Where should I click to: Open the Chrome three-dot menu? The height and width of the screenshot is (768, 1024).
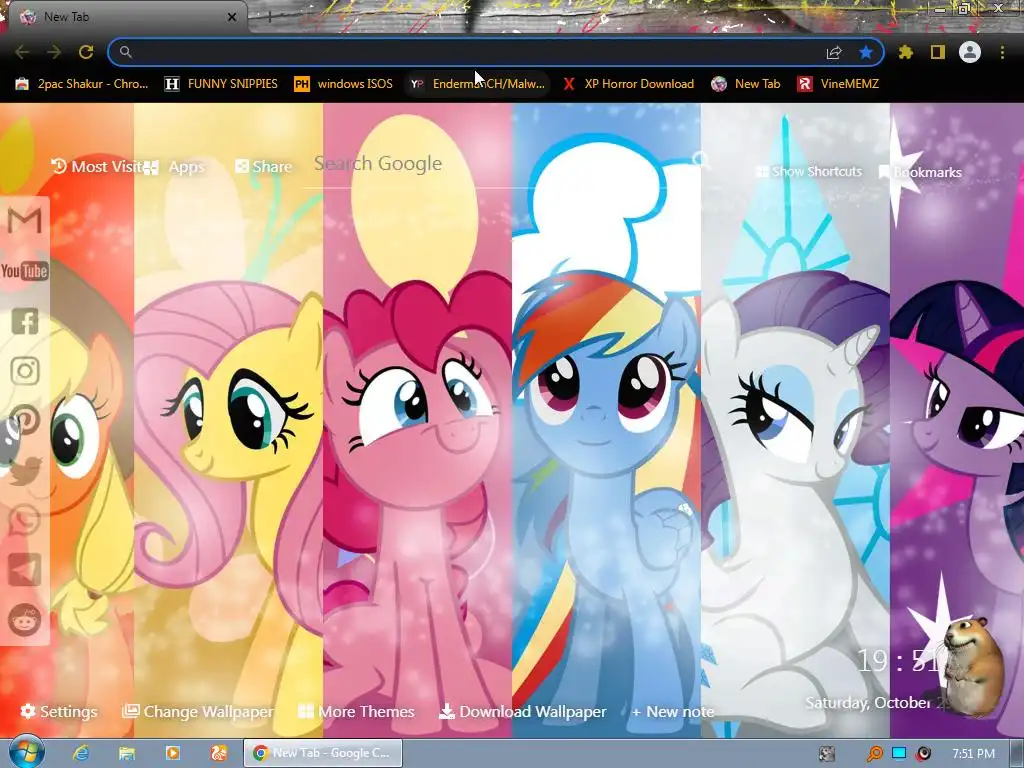point(1002,52)
